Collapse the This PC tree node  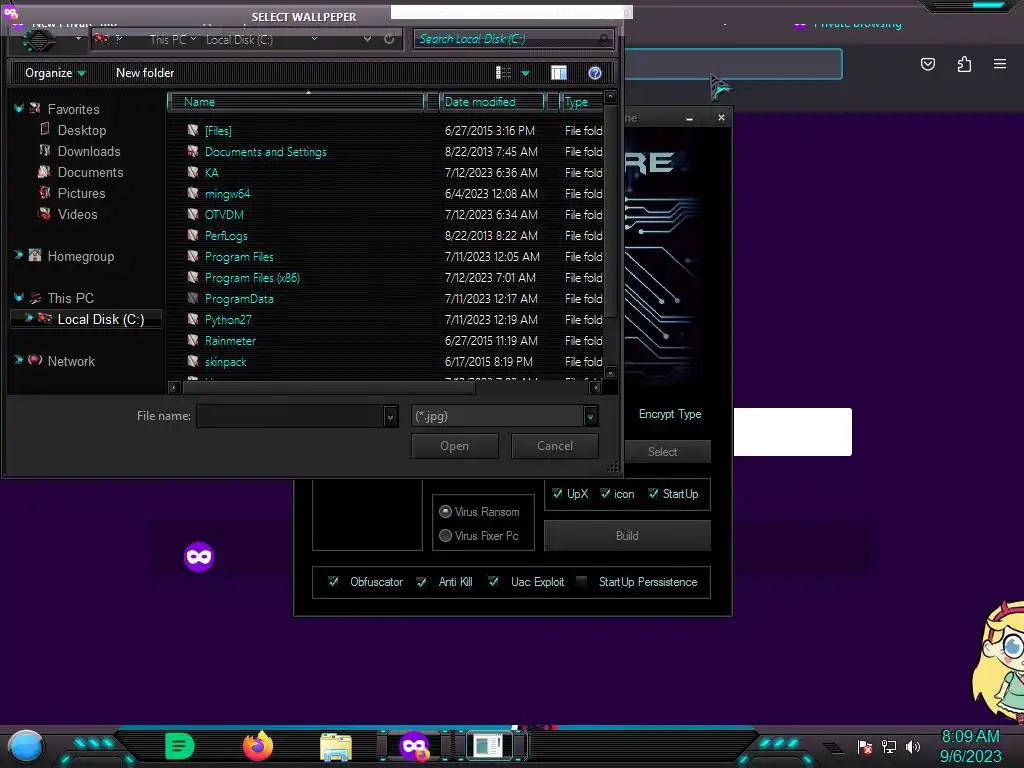tap(19, 297)
